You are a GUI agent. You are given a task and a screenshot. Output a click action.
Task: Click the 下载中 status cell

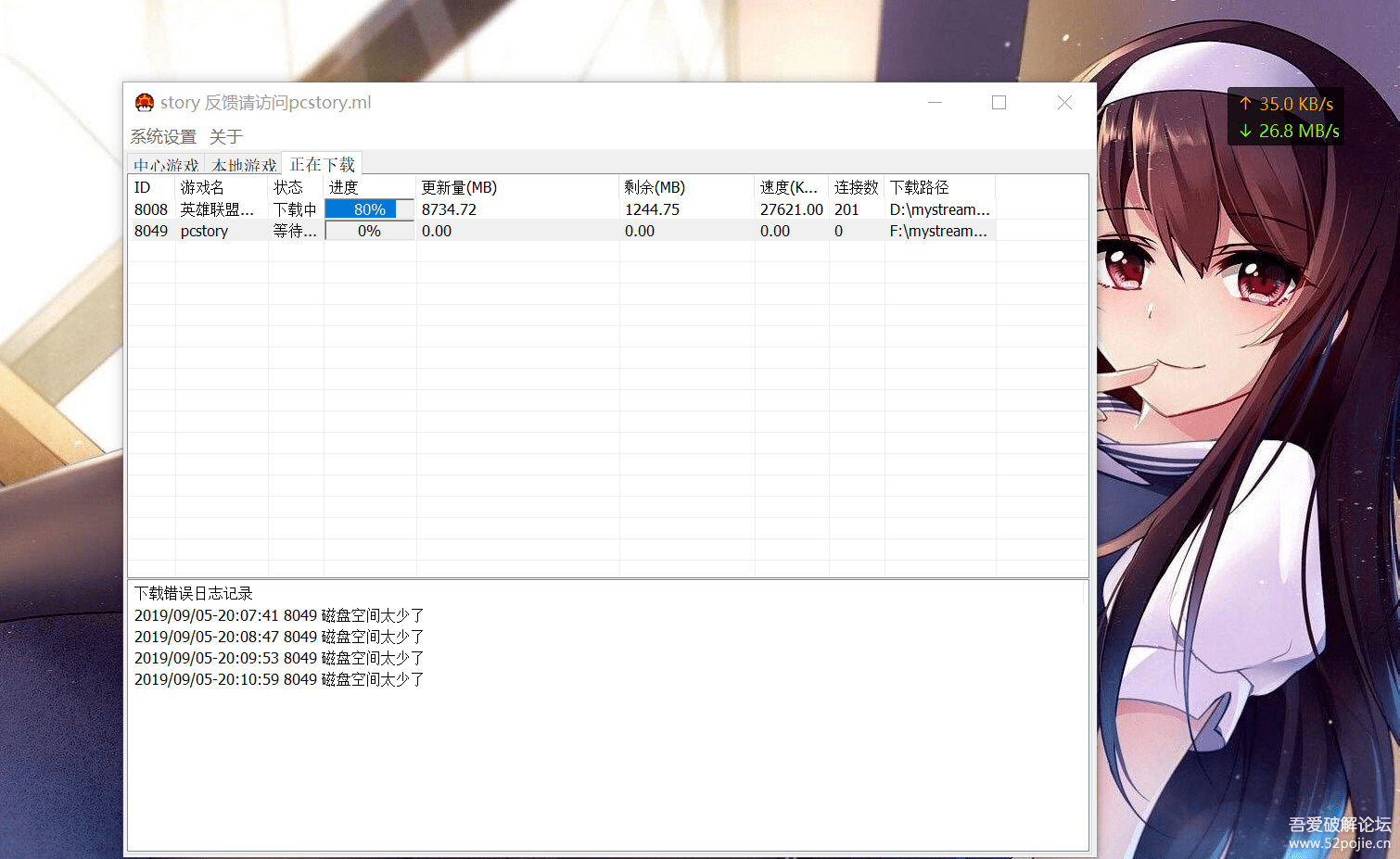[295, 209]
